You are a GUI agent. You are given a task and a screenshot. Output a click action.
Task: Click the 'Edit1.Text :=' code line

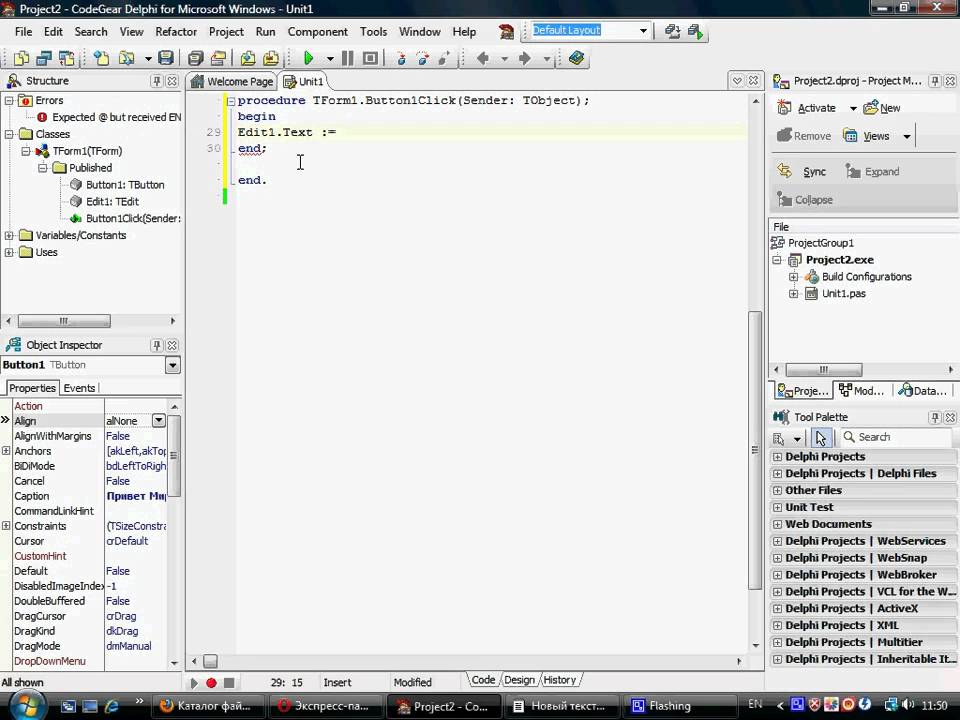(287, 132)
